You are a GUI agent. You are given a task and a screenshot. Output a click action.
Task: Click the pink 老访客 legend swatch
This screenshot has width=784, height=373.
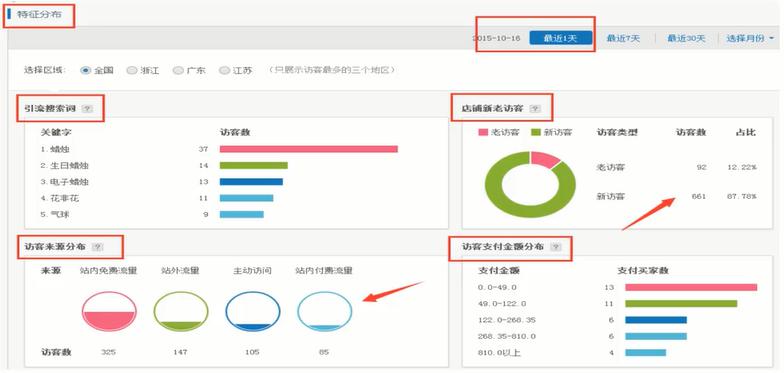pos(483,132)
